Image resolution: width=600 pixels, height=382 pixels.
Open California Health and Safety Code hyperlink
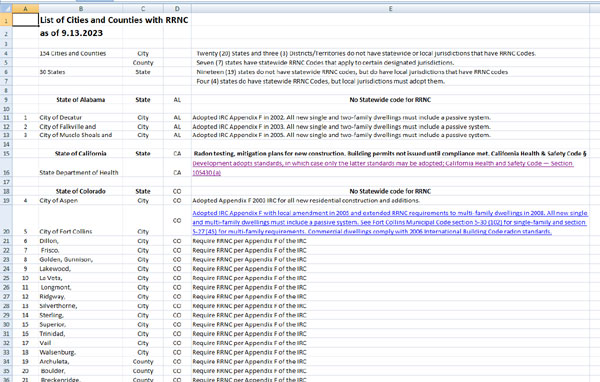pyautogui.click(x=383, y=168)
